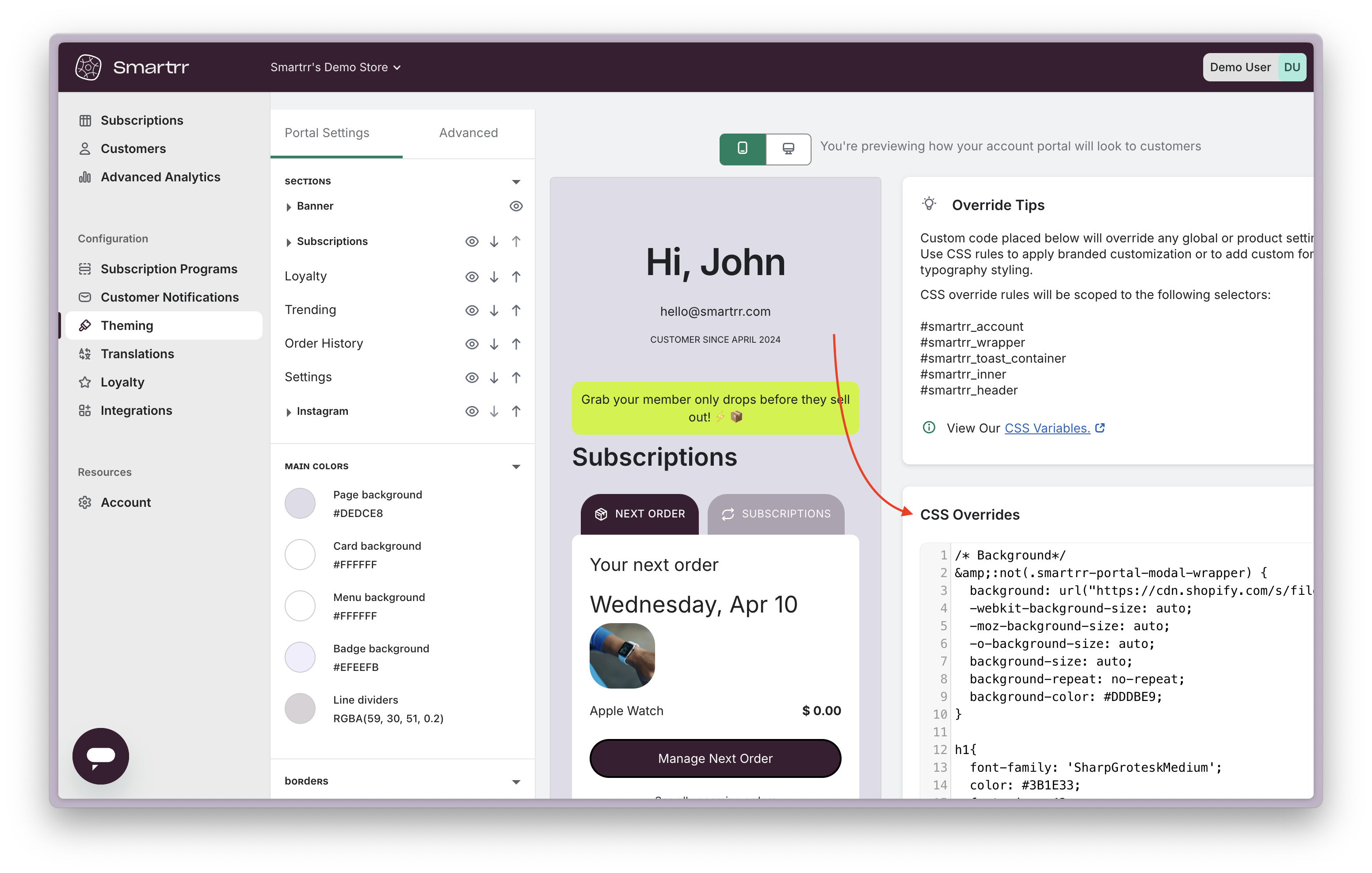Move Settings section up arrow

516,378
